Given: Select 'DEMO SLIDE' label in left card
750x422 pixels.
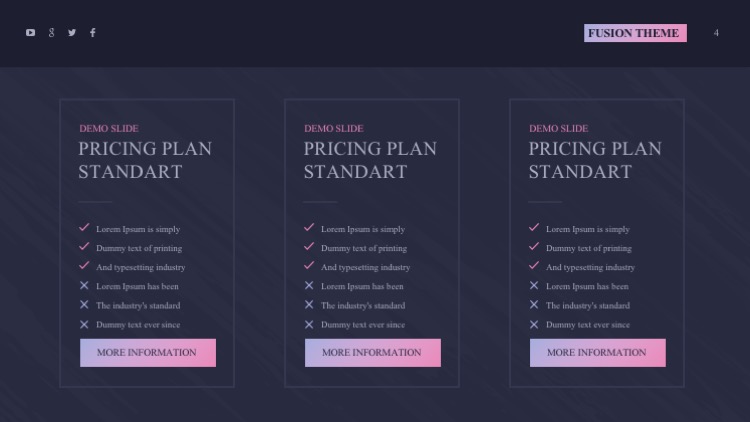Looking at the screenshot, I should point(109,128).
